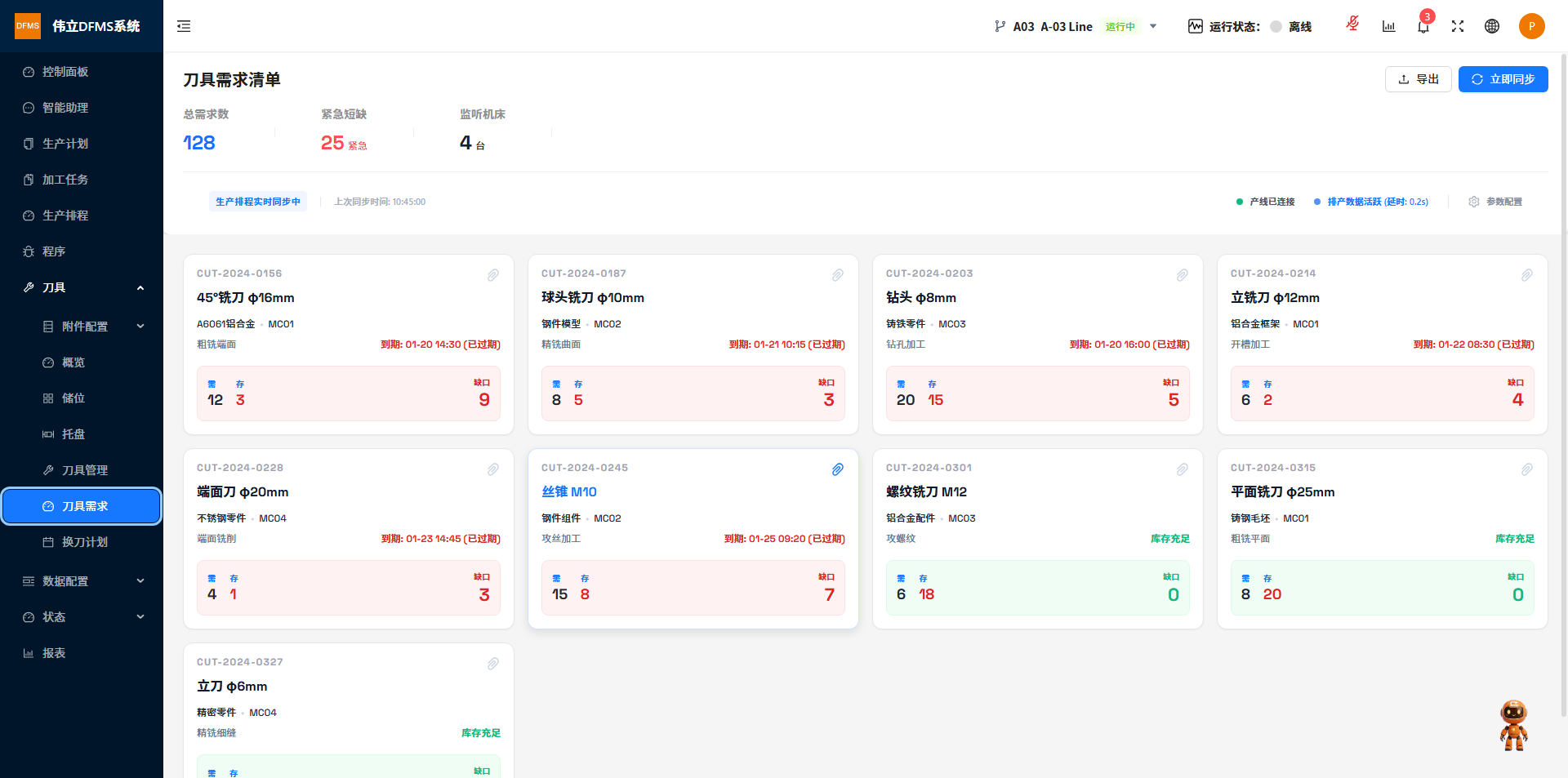Click the 立即同步 button
The width and height of the screenshot is (1568, 778).
coord(1503,79)
